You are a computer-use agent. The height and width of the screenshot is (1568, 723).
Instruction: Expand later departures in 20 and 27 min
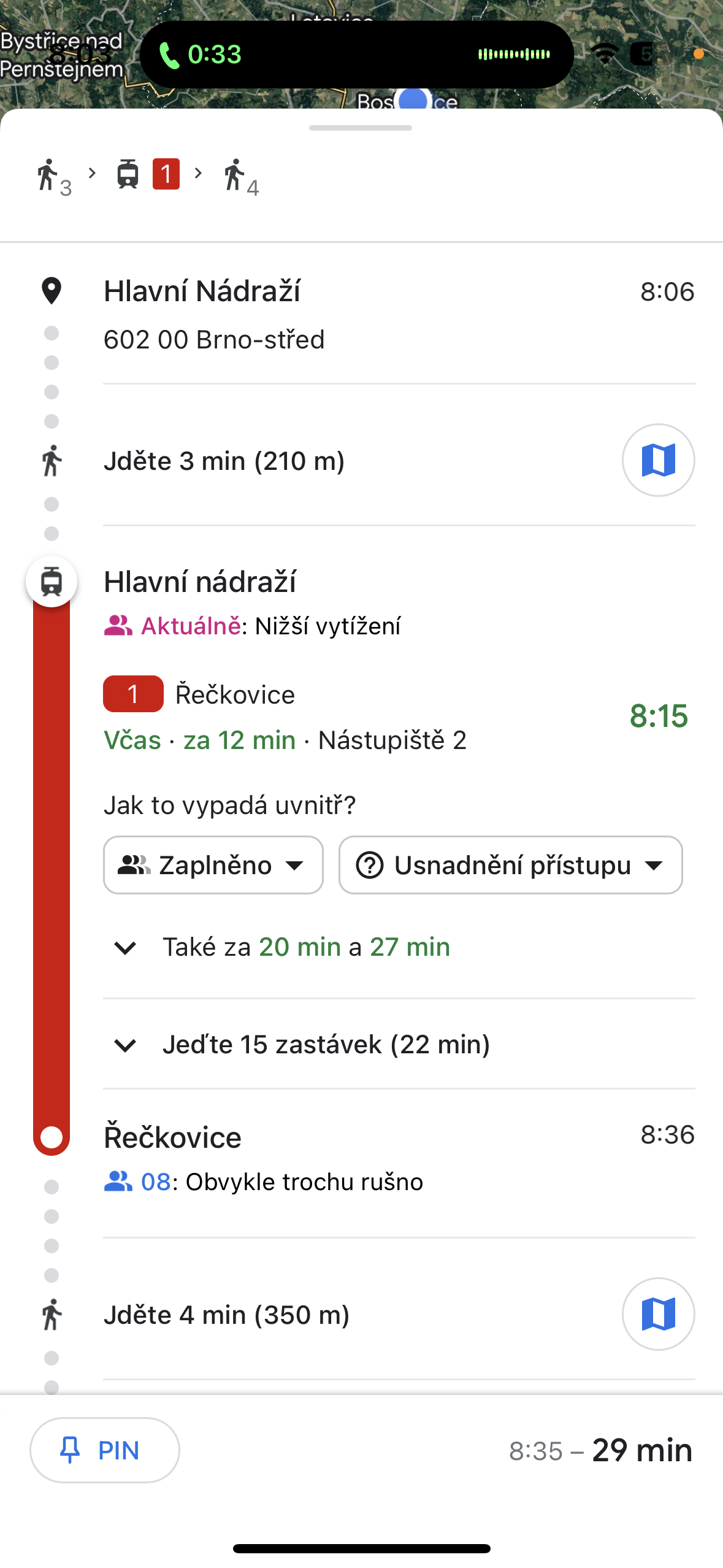305,947
